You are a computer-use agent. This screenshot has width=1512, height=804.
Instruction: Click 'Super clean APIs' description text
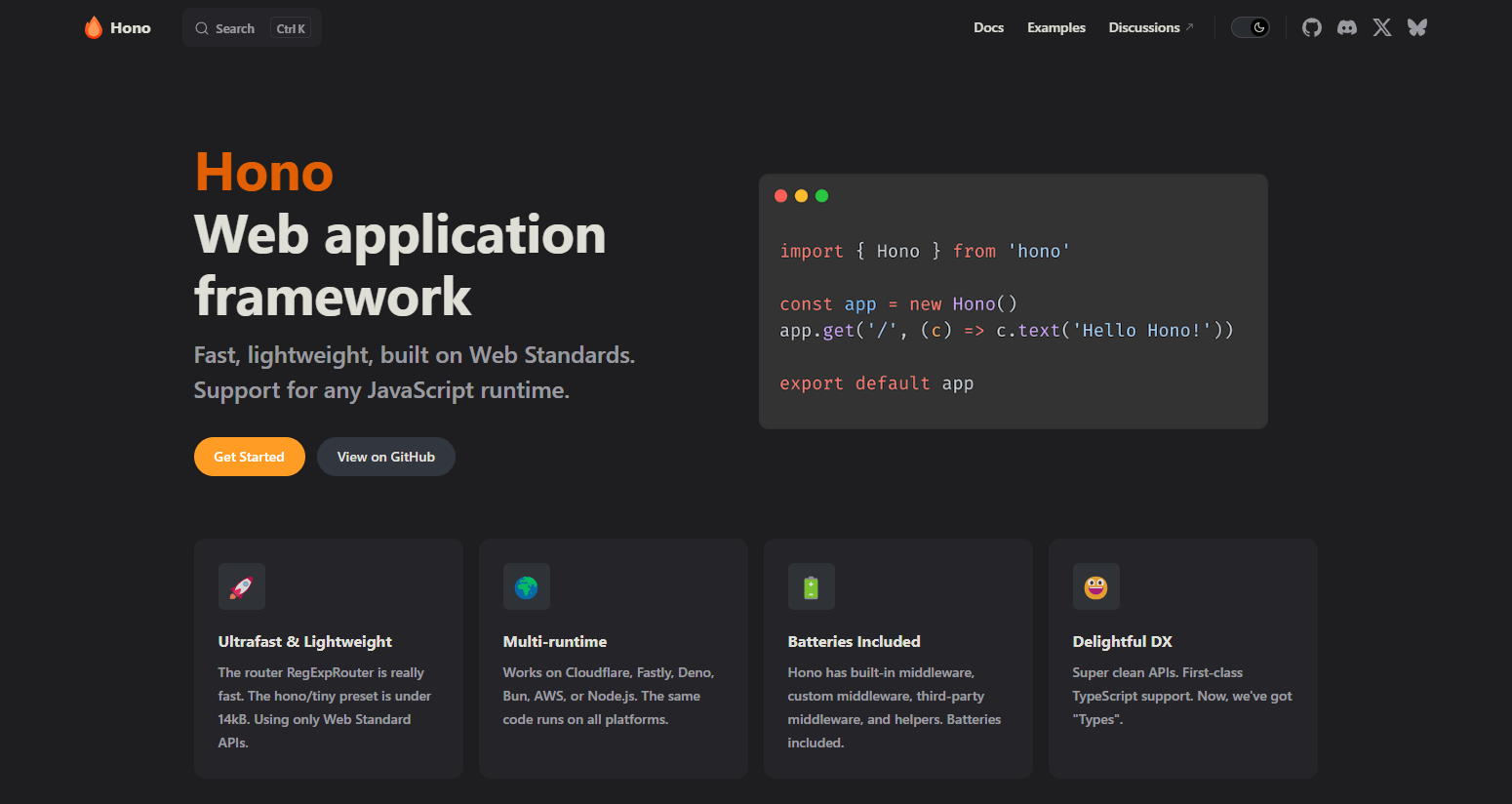pyautogui.click(x=1182, y=696)
